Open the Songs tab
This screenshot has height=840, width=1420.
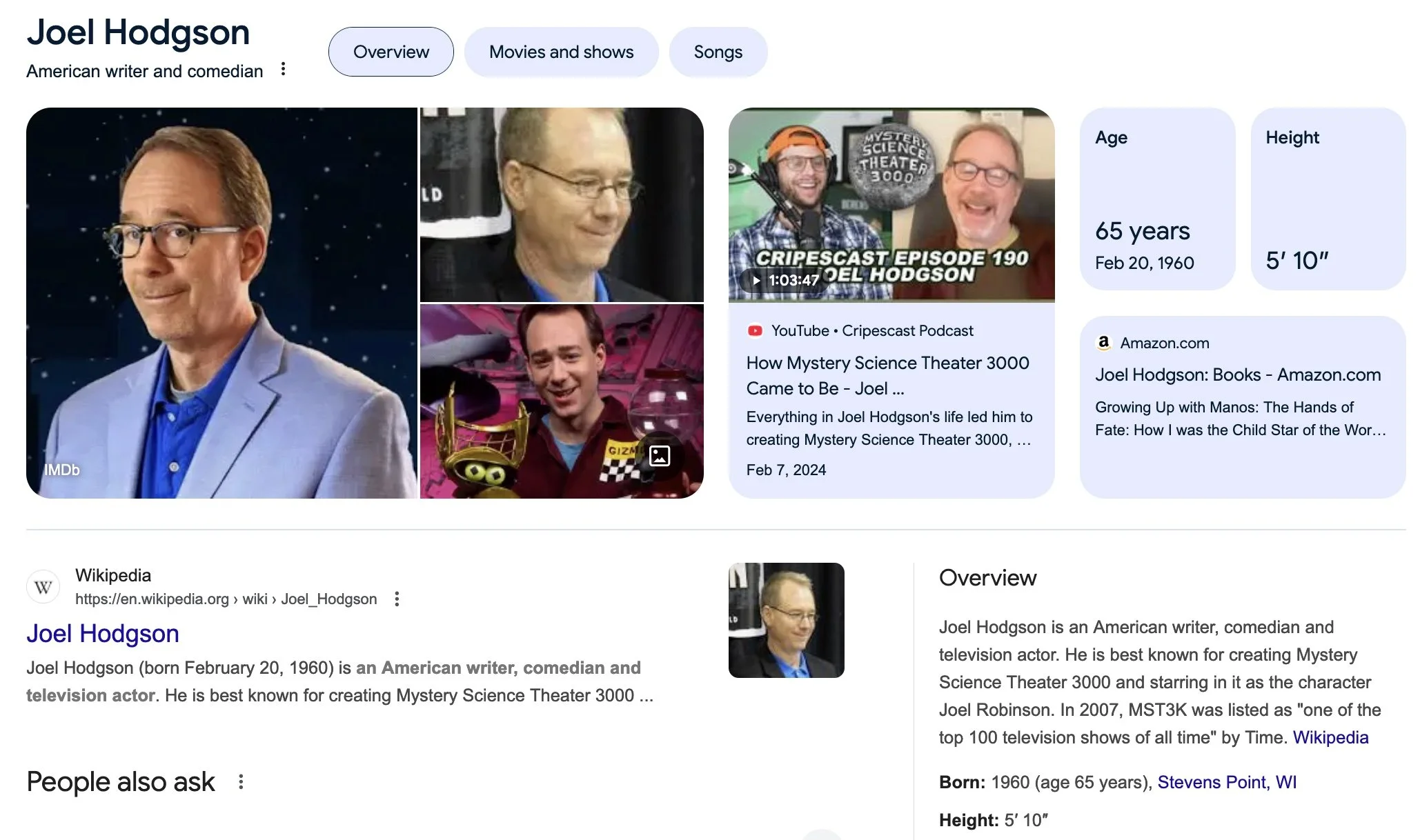click(x=718, y=52)
